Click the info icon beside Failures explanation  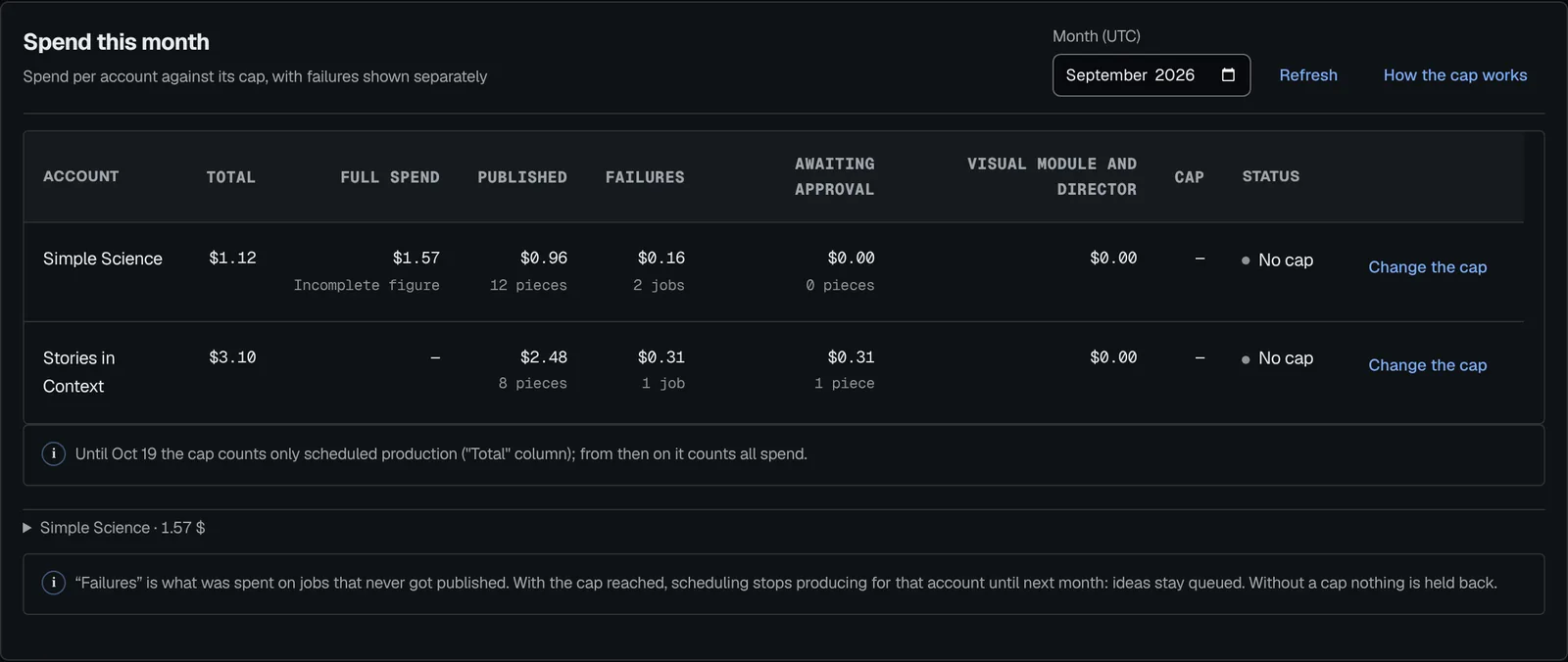(x=54, y=583)
